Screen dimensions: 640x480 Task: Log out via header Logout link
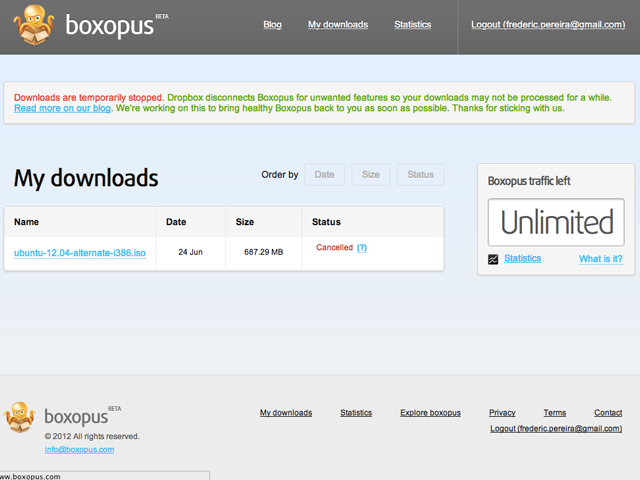(x=548, y=24)
